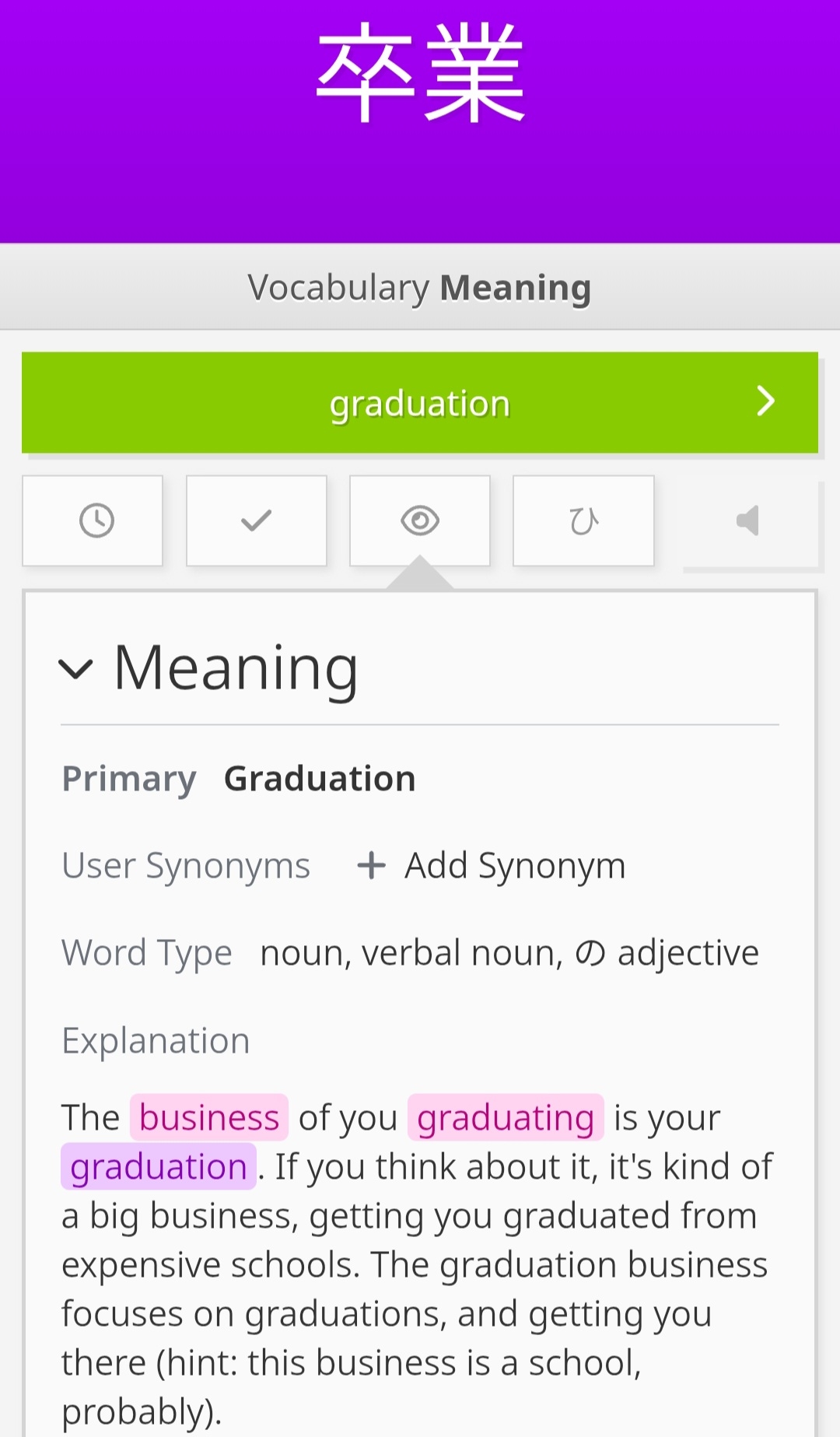Click the checkmark mark-correct icon
This screenshot has height=1437, width=840.
coord(256,520)
